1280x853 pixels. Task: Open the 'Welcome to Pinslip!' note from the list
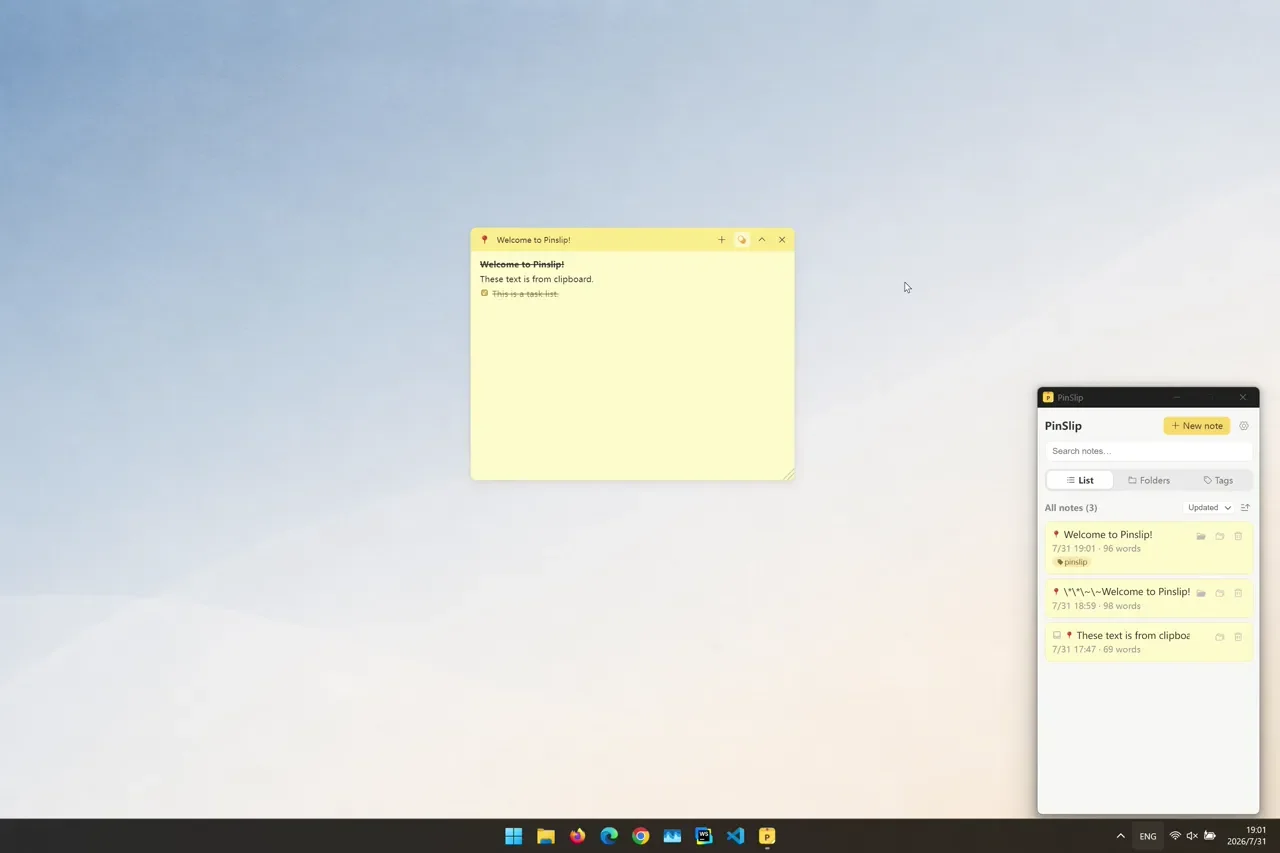(1148, 548)
